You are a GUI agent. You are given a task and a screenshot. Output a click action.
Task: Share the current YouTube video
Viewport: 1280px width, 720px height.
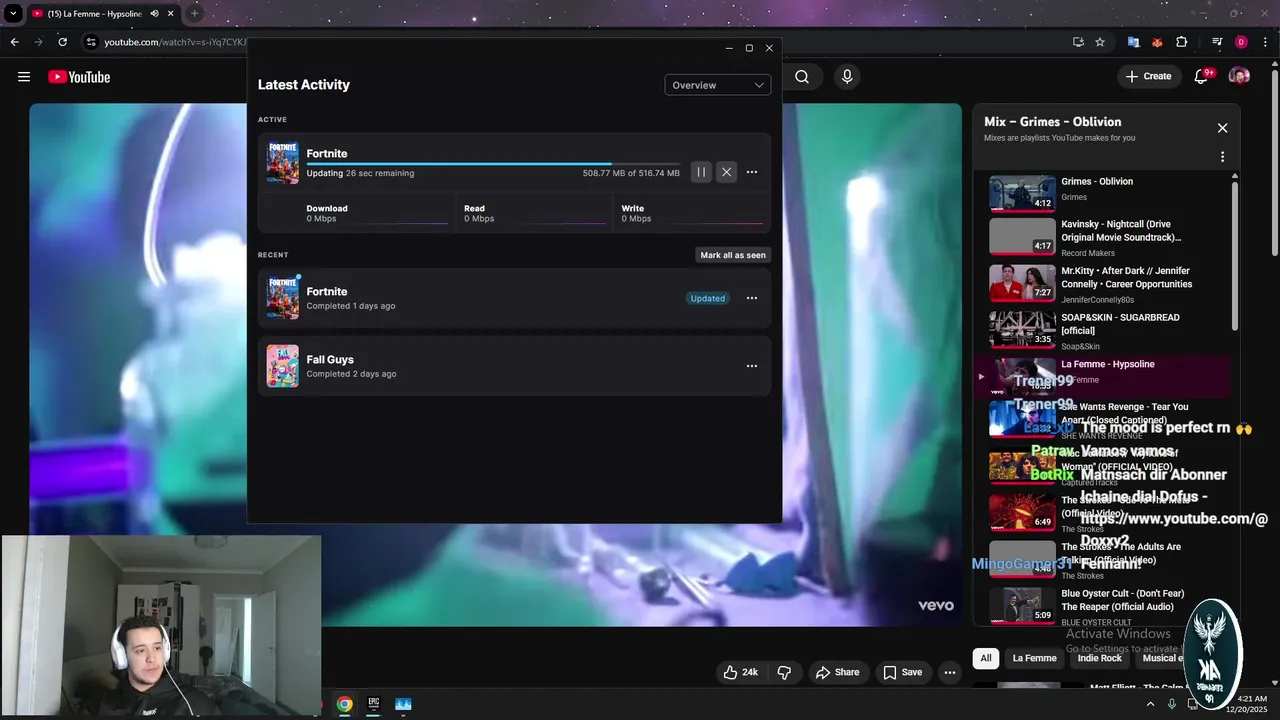click(837, 672)
